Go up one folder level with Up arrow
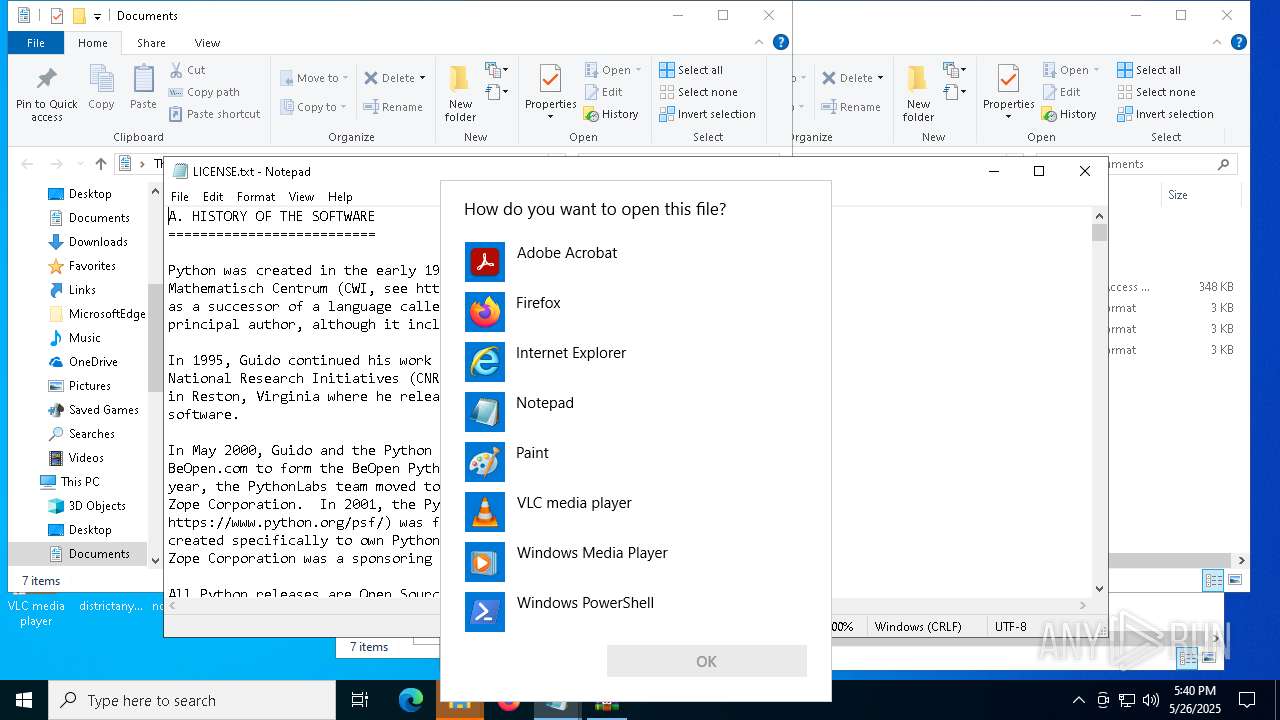1280x720 pixels. [101, 164]
